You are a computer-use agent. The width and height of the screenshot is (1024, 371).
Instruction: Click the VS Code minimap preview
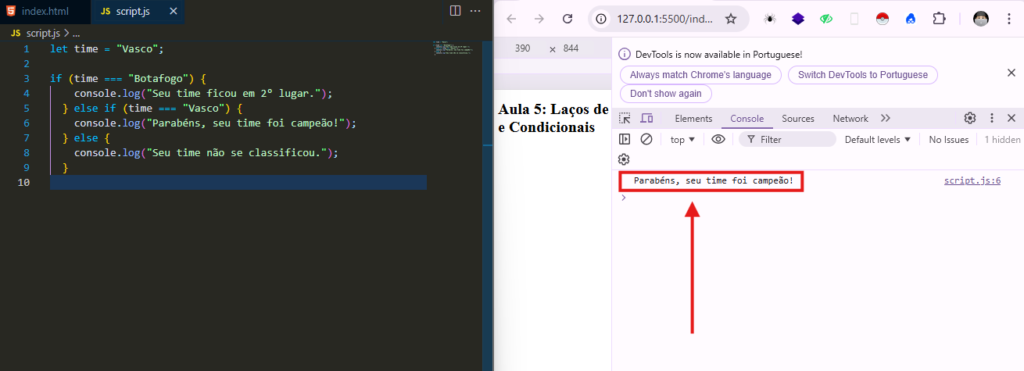click(x=452, y=48)
